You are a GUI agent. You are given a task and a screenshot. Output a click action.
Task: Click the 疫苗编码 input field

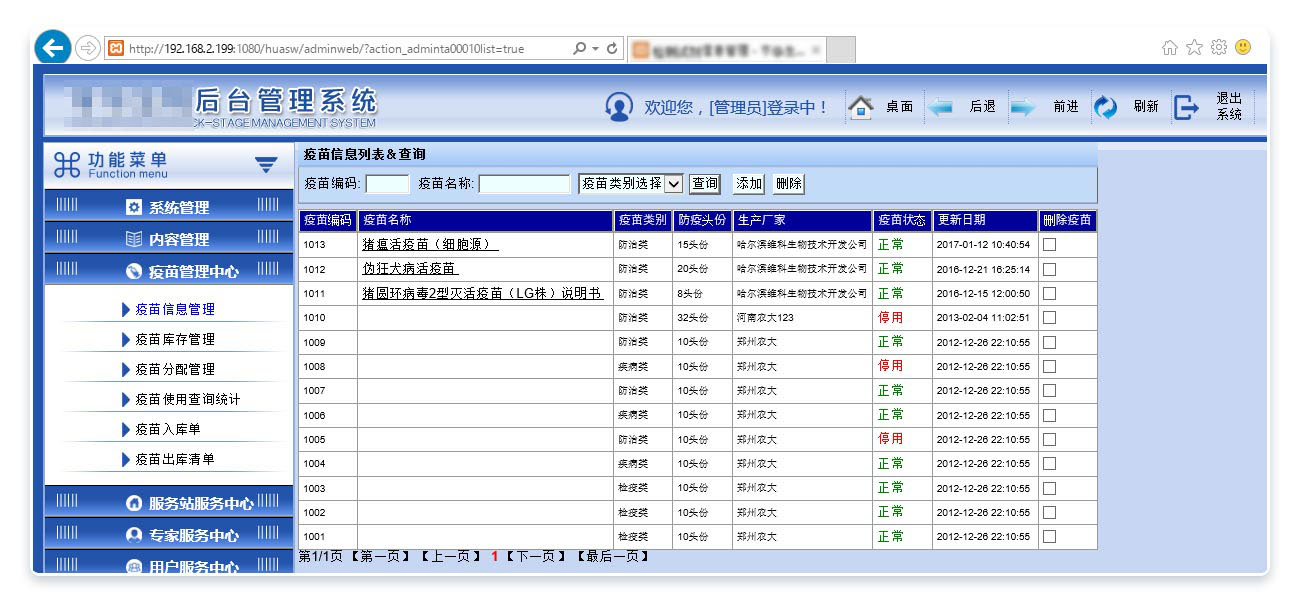pyautogui.click(x=388, y=184)
